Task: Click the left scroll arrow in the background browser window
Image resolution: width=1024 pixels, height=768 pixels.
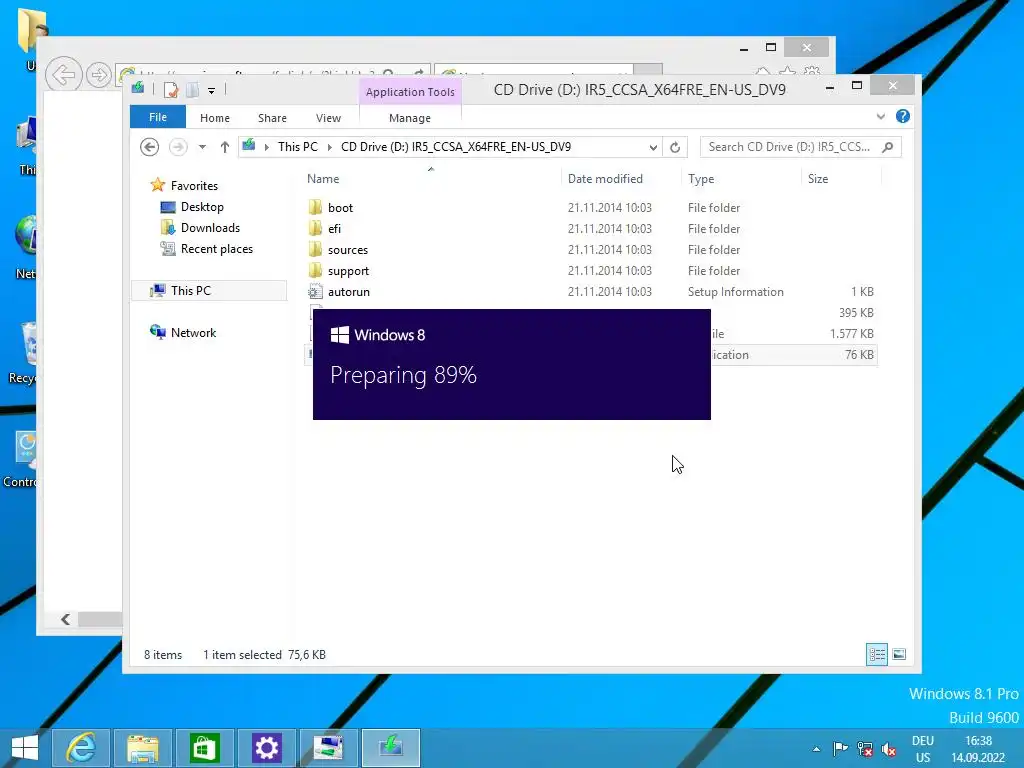Action: tap(65, 619)
